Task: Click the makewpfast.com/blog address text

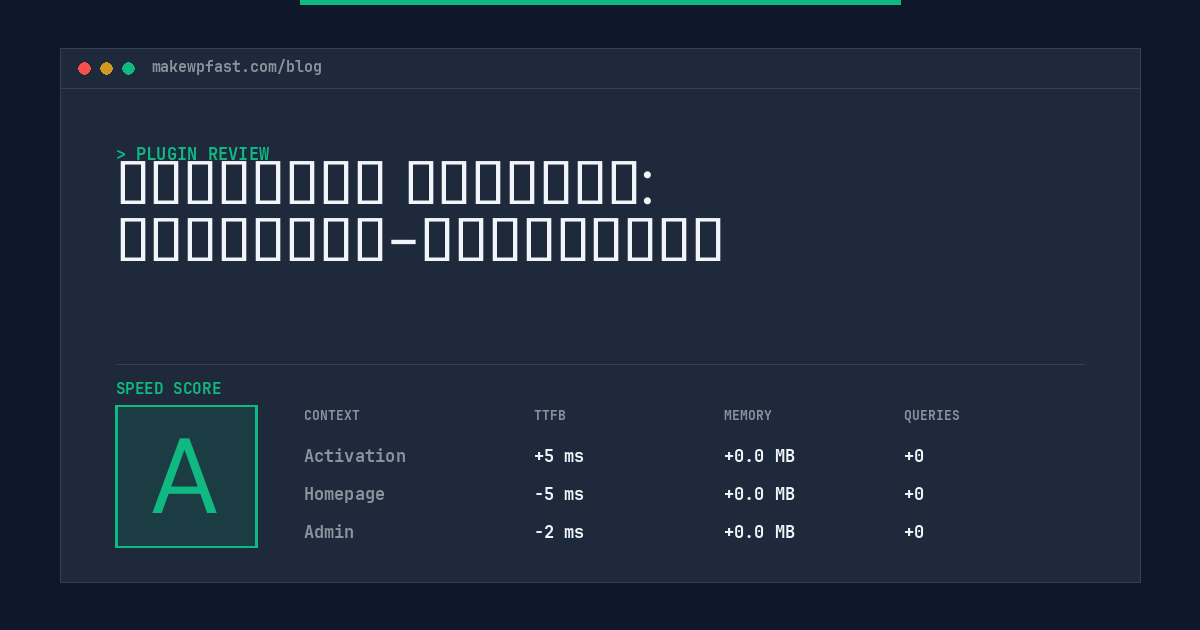Action: click(x=237, y=67)
